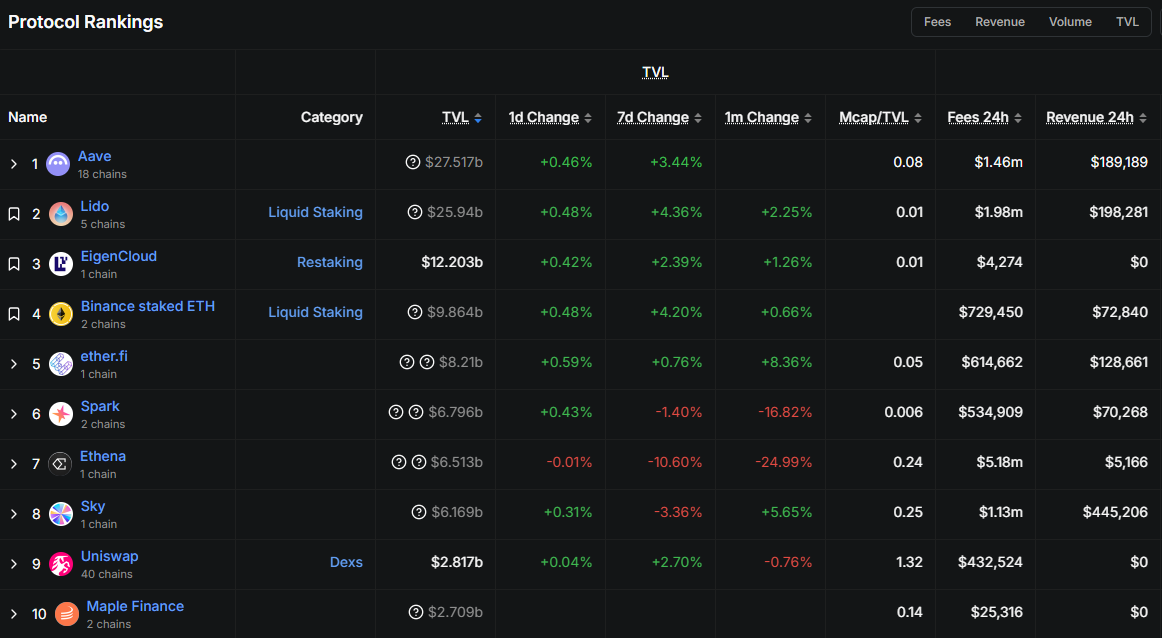Viewport: 1162px width, 638px height.
Task: Bookmark the Lido protocol row
Action: [x=14, y=214]
